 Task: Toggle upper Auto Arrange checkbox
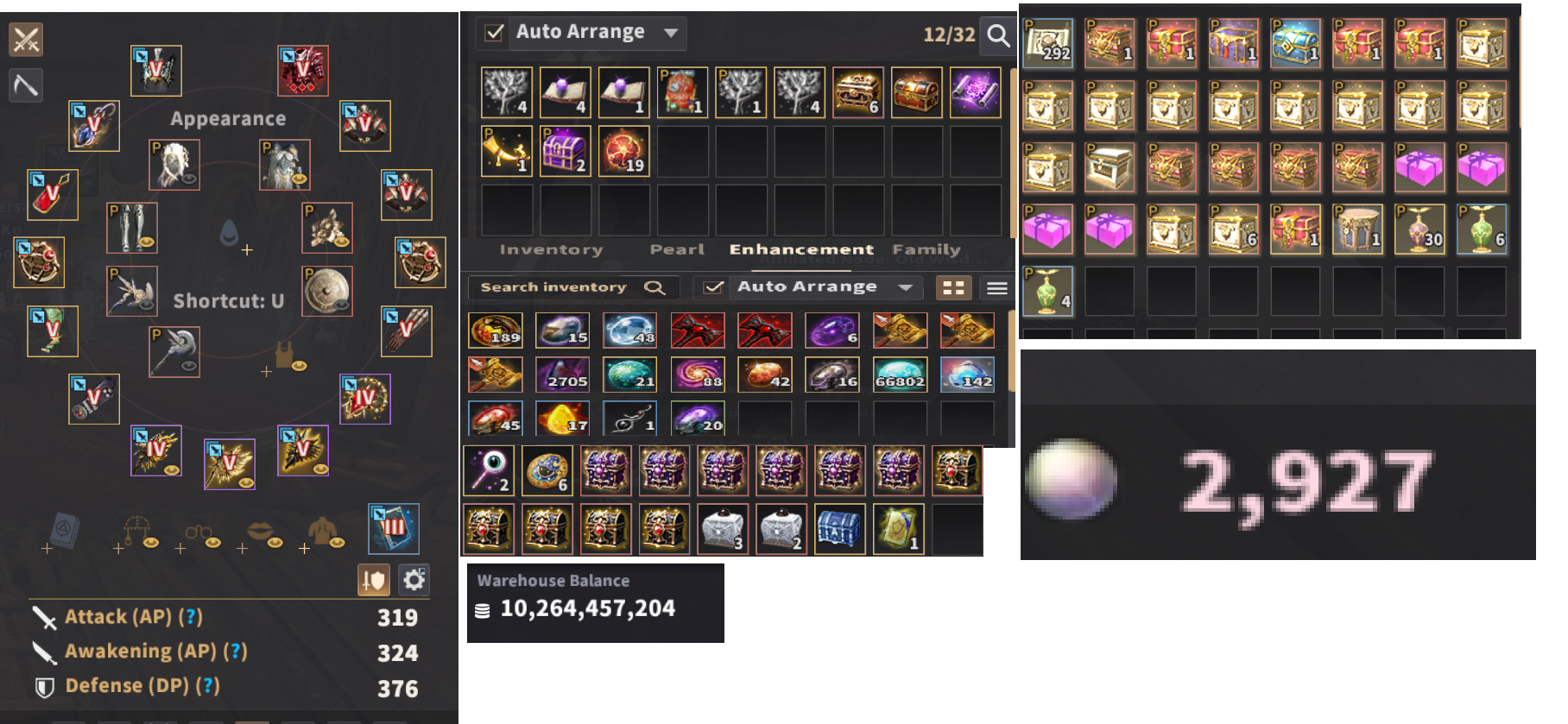495,33
